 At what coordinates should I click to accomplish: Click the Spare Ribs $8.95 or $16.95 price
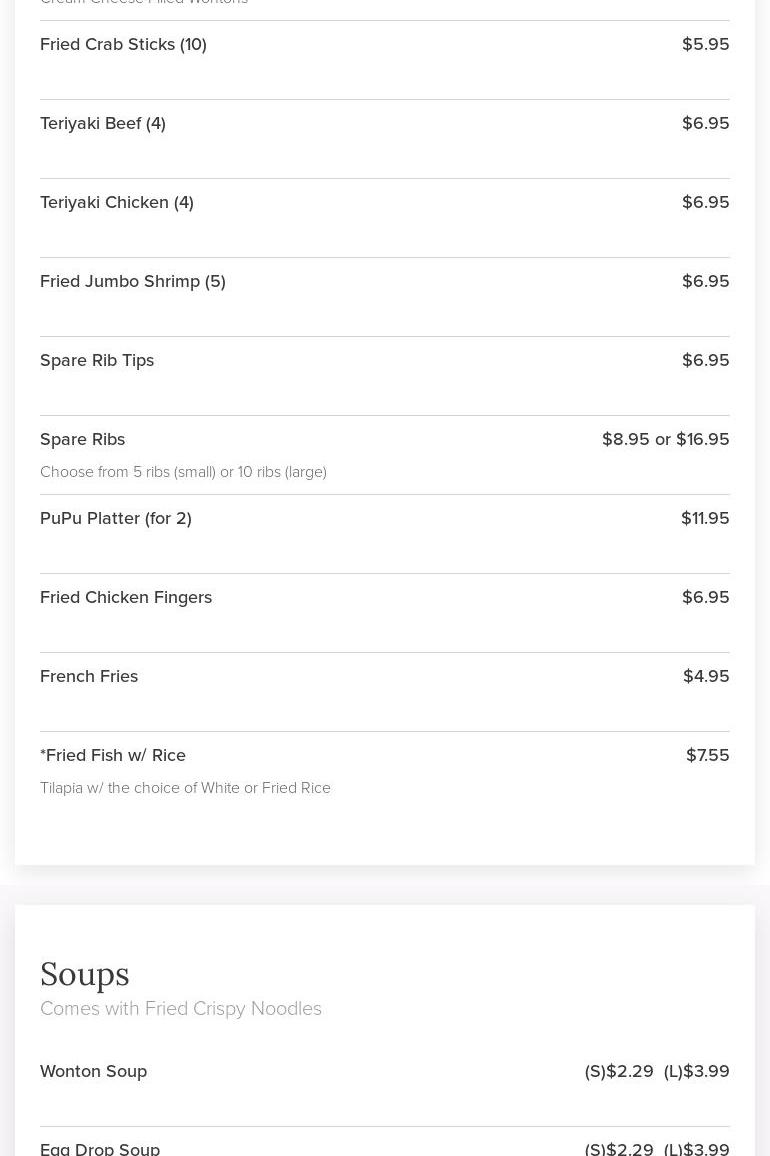pos(665,439)
